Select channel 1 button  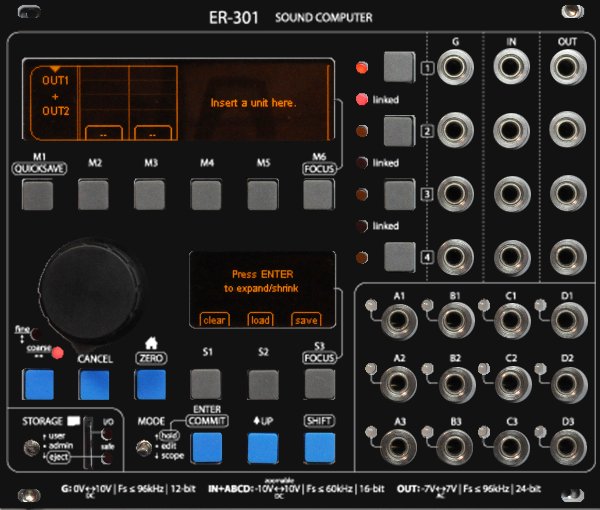point(399,67)
